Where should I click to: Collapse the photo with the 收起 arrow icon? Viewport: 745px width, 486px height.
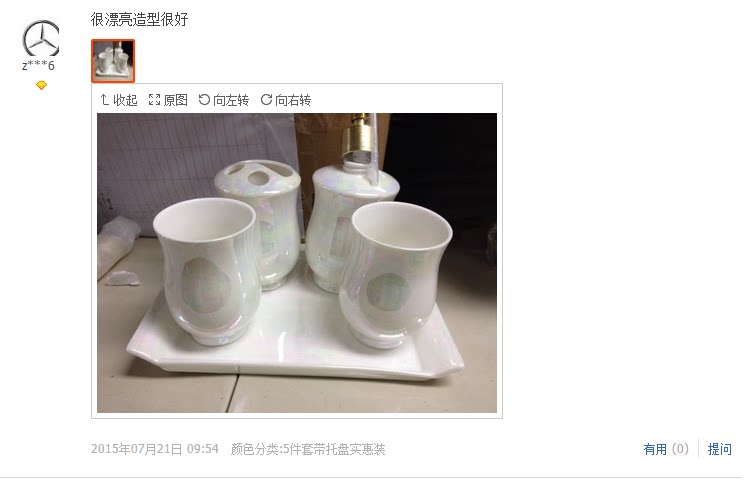click(105, 100)
